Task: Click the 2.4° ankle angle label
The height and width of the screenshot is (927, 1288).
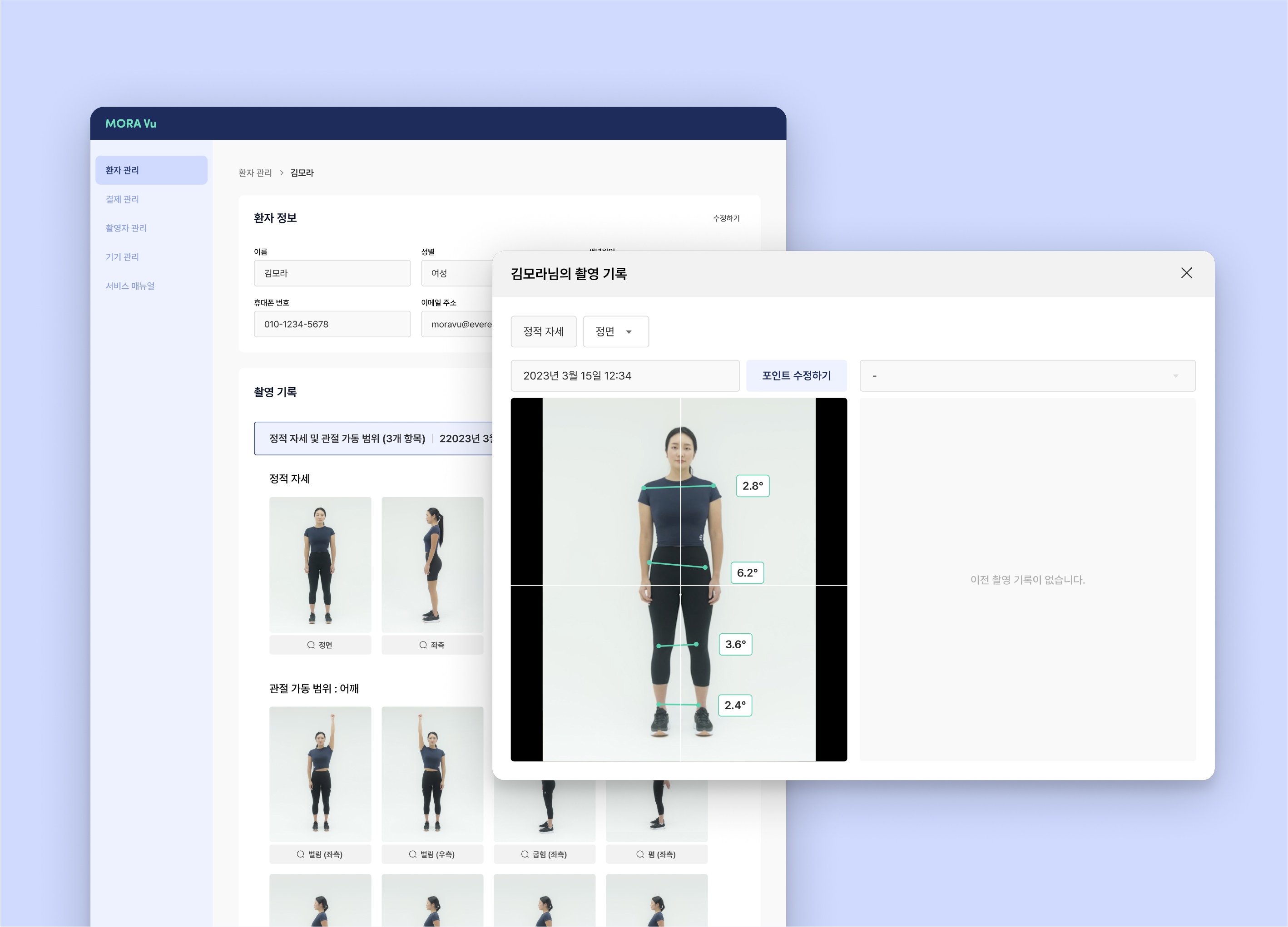Action: point(735,705)
